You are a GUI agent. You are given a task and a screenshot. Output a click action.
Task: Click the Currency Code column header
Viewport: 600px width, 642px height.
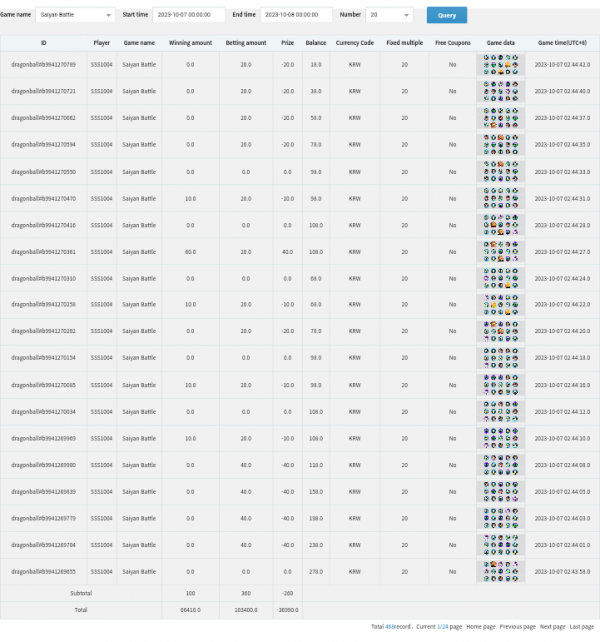click(355, 43)
